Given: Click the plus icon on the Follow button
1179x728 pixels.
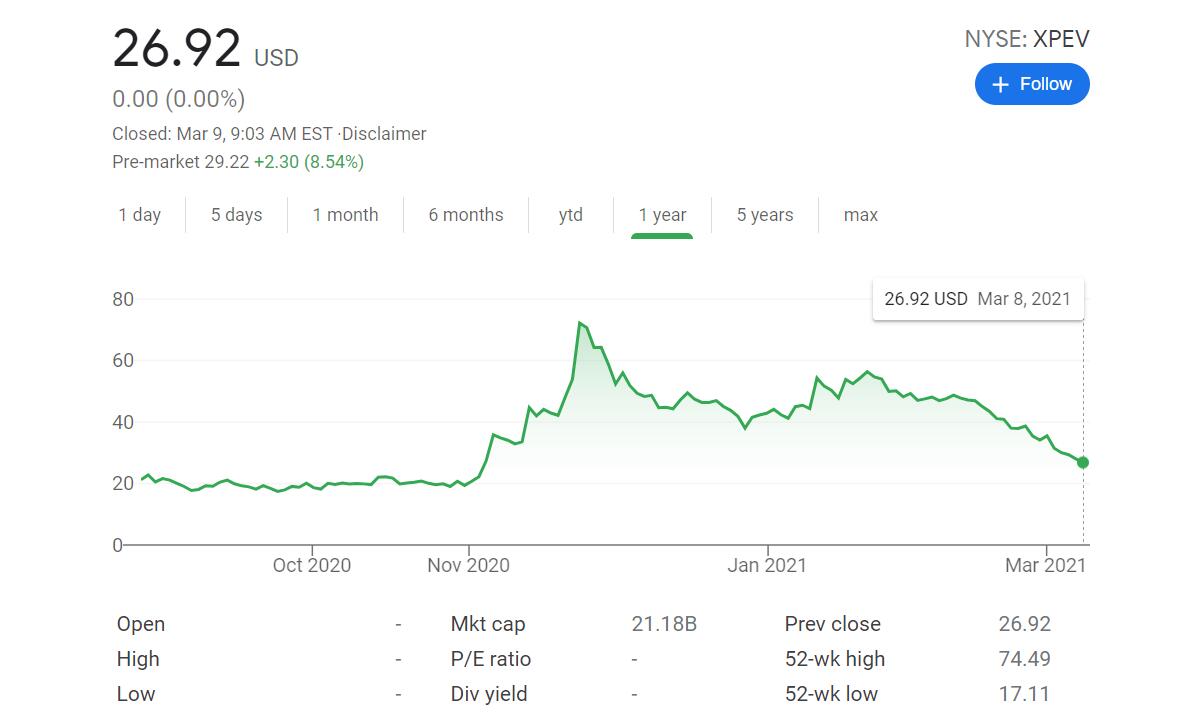Looking at the screenshot, I should point(999,84).
